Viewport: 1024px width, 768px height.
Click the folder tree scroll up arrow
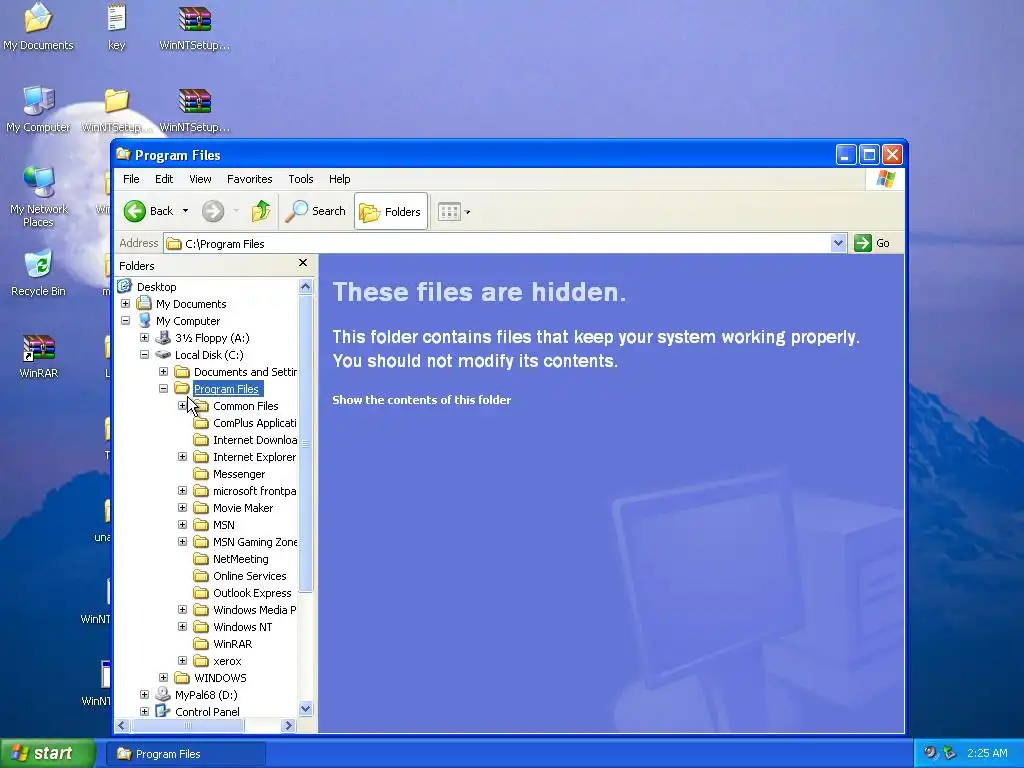pos(305,286)
